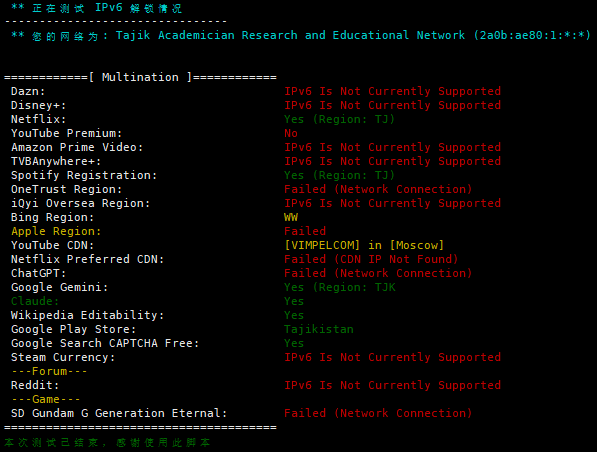Click Netflix result 'Yes (Region: TJ)'
The height and width of the screenshot is (452, 597).
coord(339,119)
